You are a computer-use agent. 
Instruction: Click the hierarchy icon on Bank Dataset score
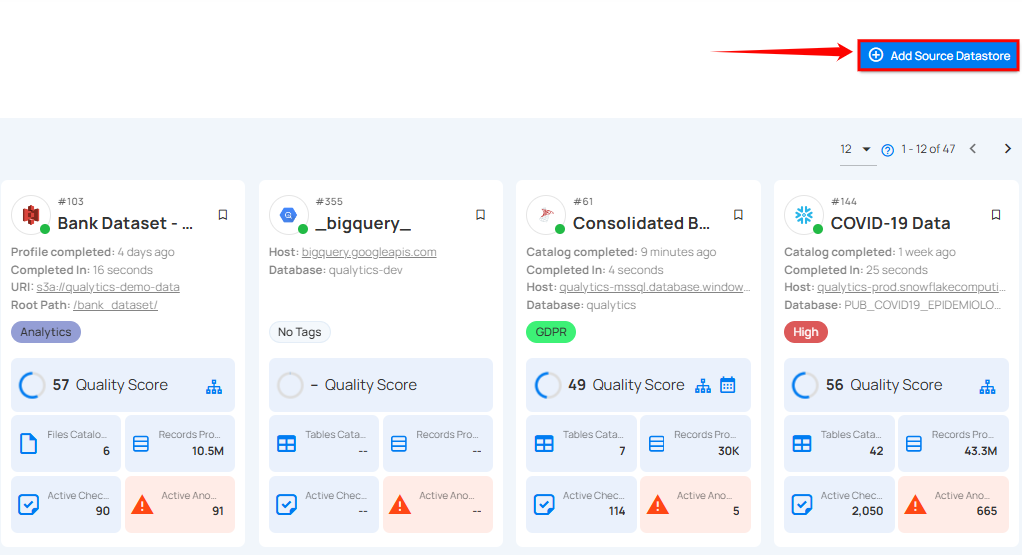(x=213, y=386)
